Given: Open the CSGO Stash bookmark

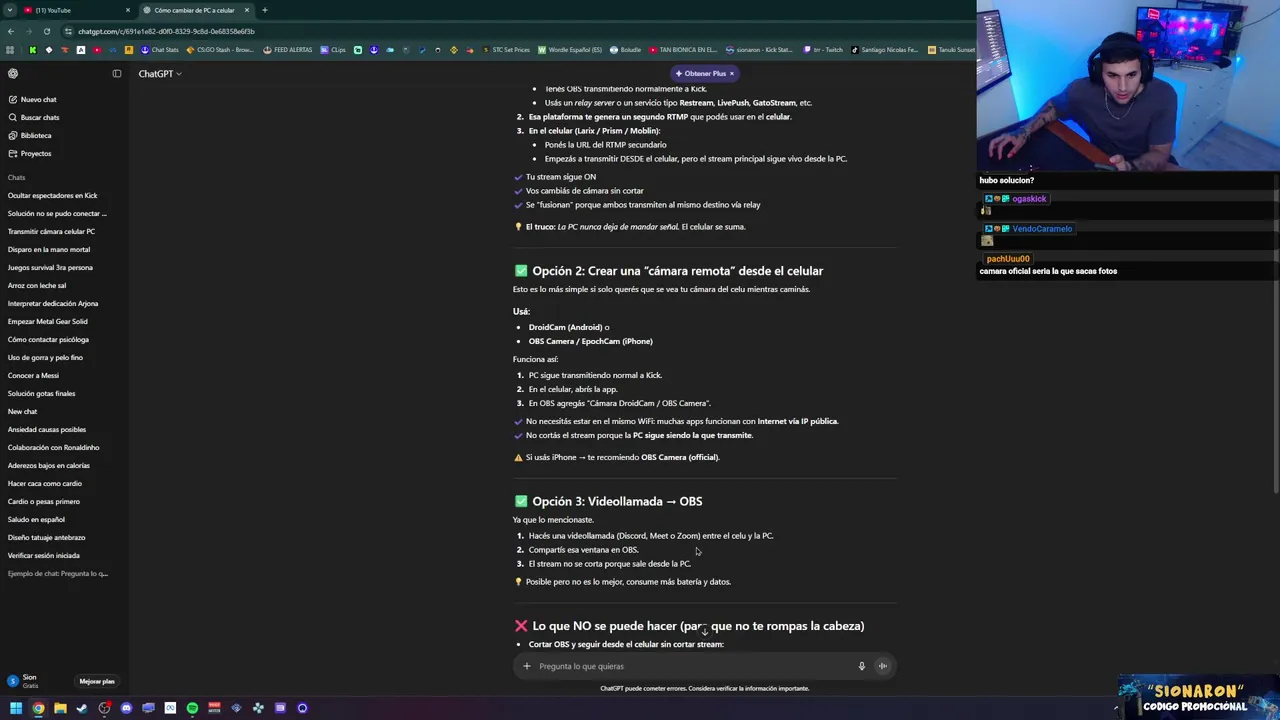Looking at the screenshot, I should point(221,50).
